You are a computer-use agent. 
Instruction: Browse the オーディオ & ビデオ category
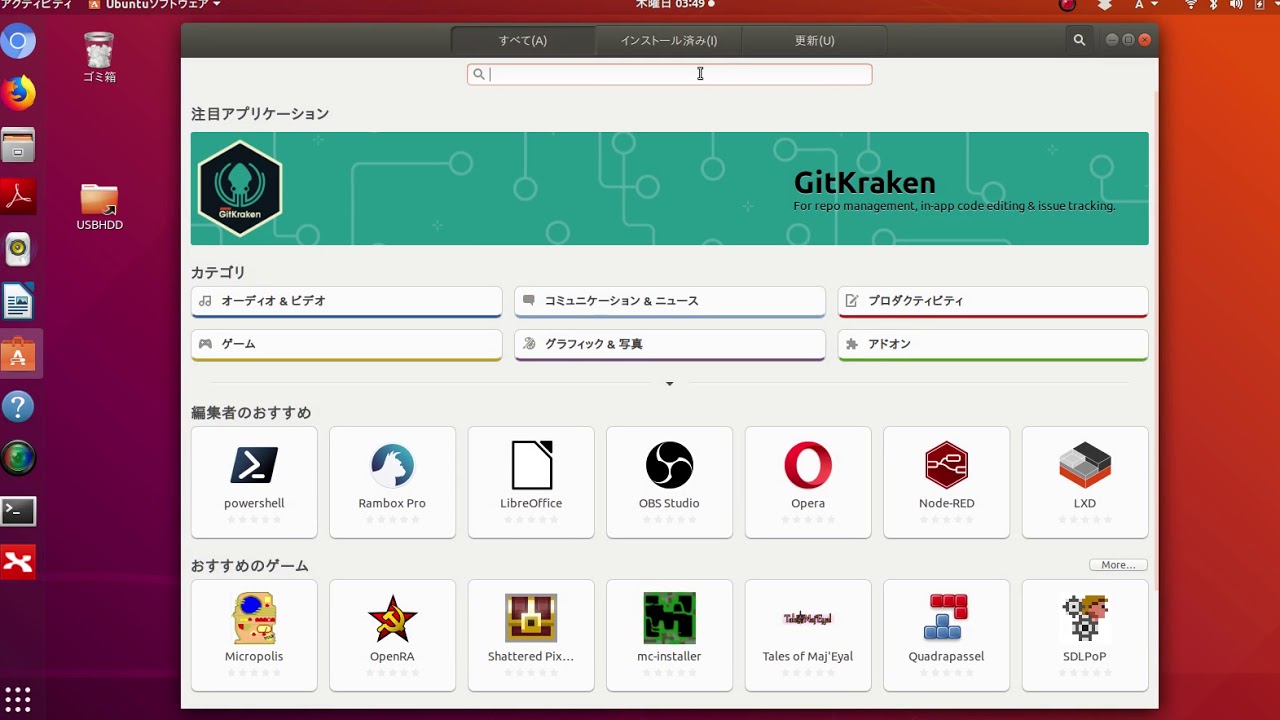[346, 301]
